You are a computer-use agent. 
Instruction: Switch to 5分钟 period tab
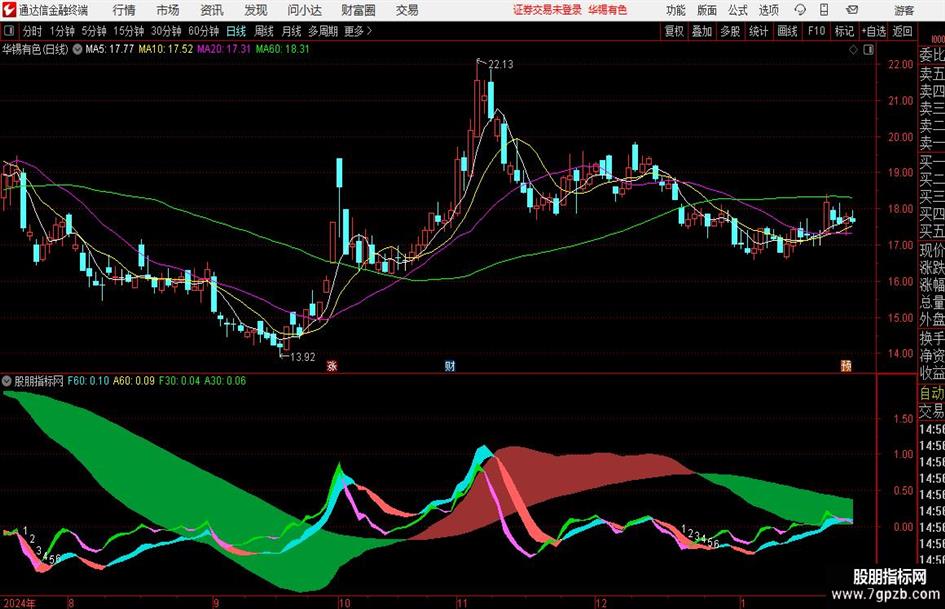tap(93, 31)
